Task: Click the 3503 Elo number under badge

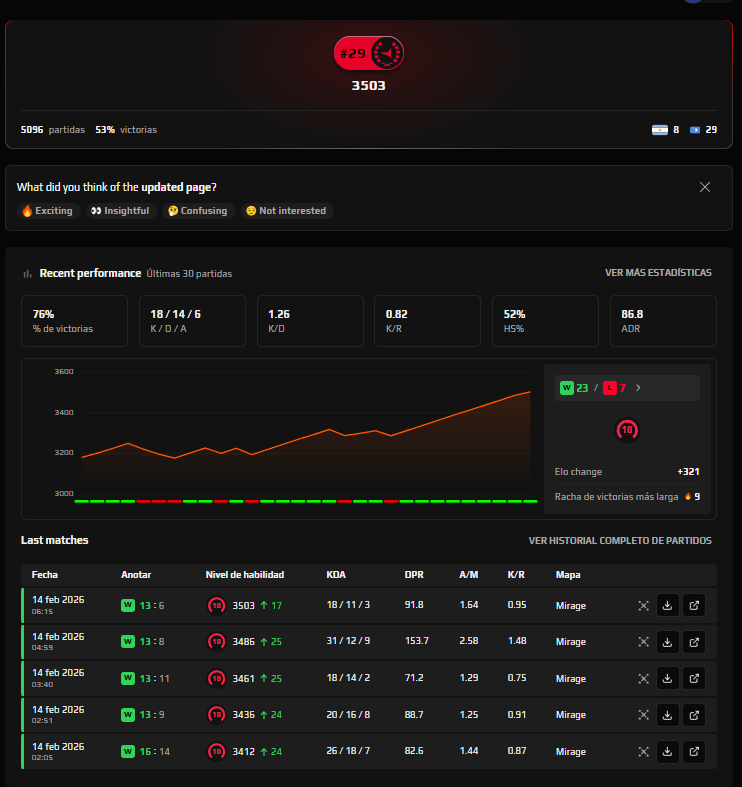Action: click(368, 86)
